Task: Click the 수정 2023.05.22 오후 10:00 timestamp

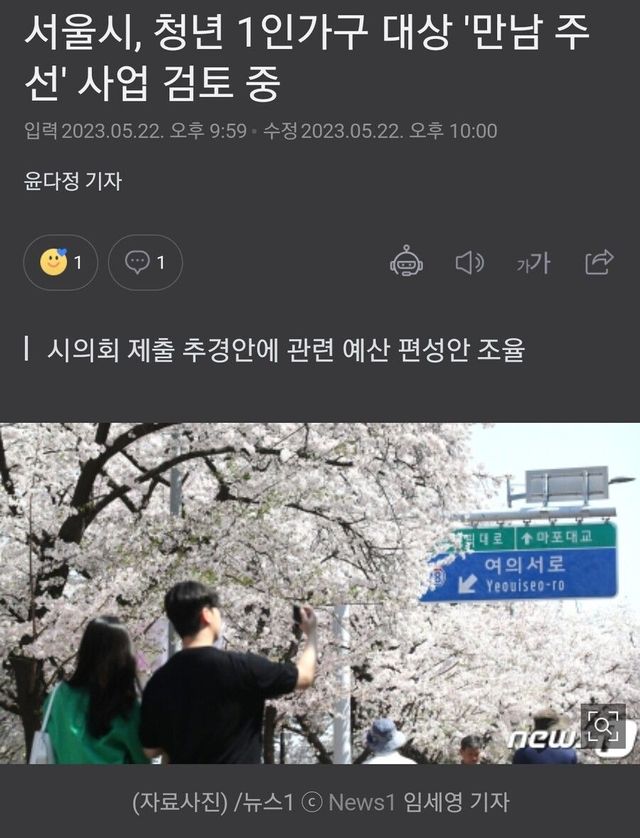Action: [x=380, y=131]
